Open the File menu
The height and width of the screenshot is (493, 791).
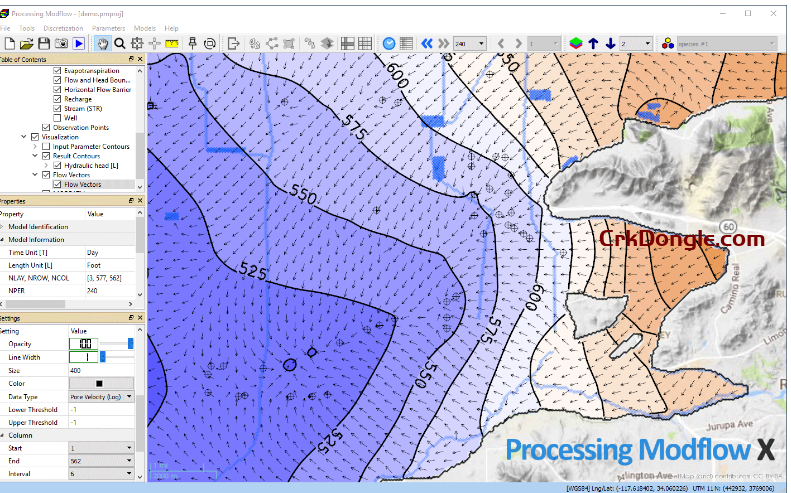tap(5, 28)
